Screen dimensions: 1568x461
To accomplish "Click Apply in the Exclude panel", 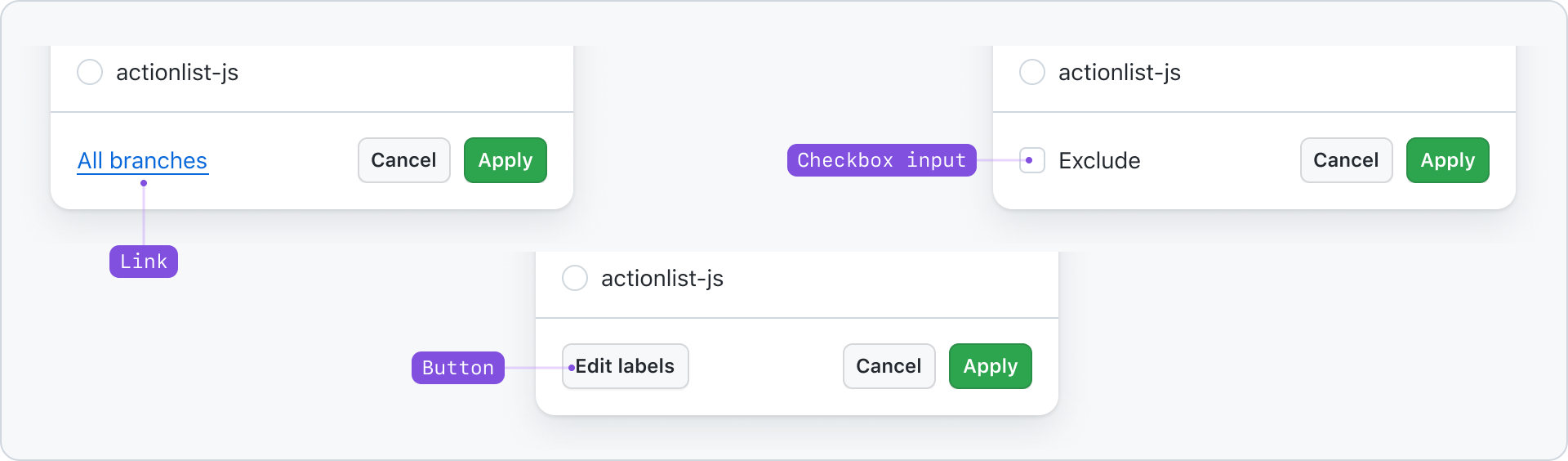I will (1448, 160).
